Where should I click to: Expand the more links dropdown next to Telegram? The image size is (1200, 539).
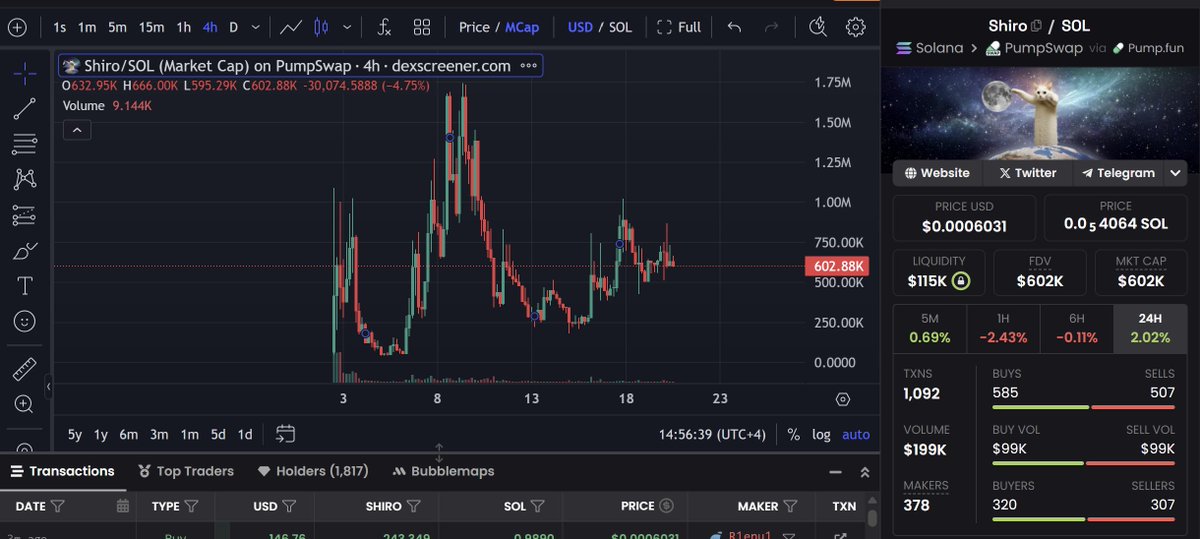(1176, 173)
